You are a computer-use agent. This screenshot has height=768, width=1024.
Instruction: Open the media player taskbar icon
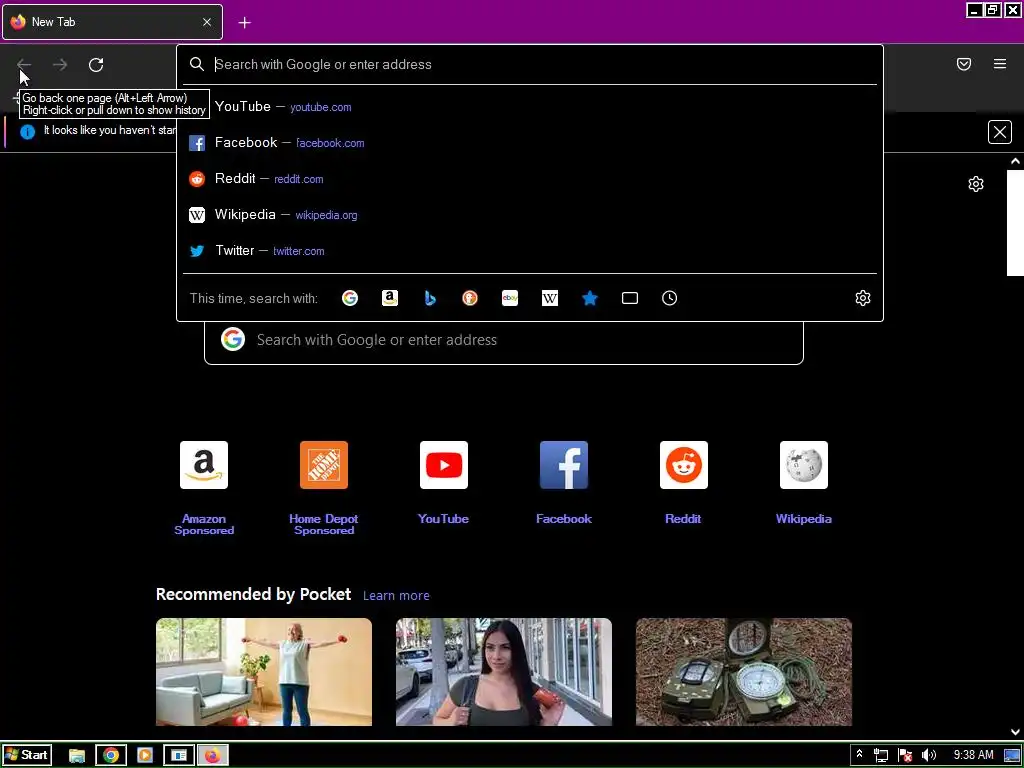[x=145, y=756]
